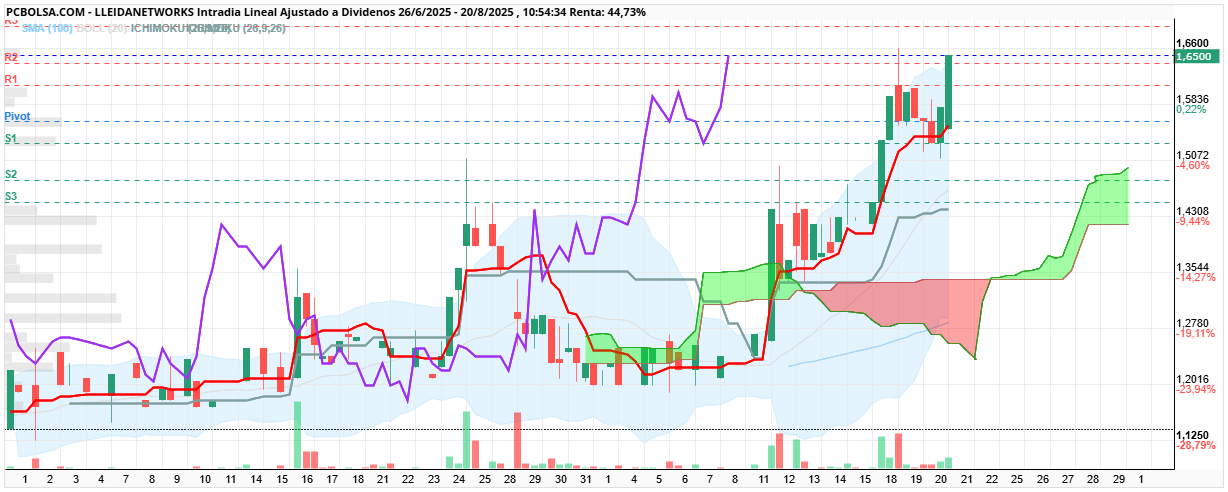
Task: Select the S1 support level label
Action: tap(11, 138)
